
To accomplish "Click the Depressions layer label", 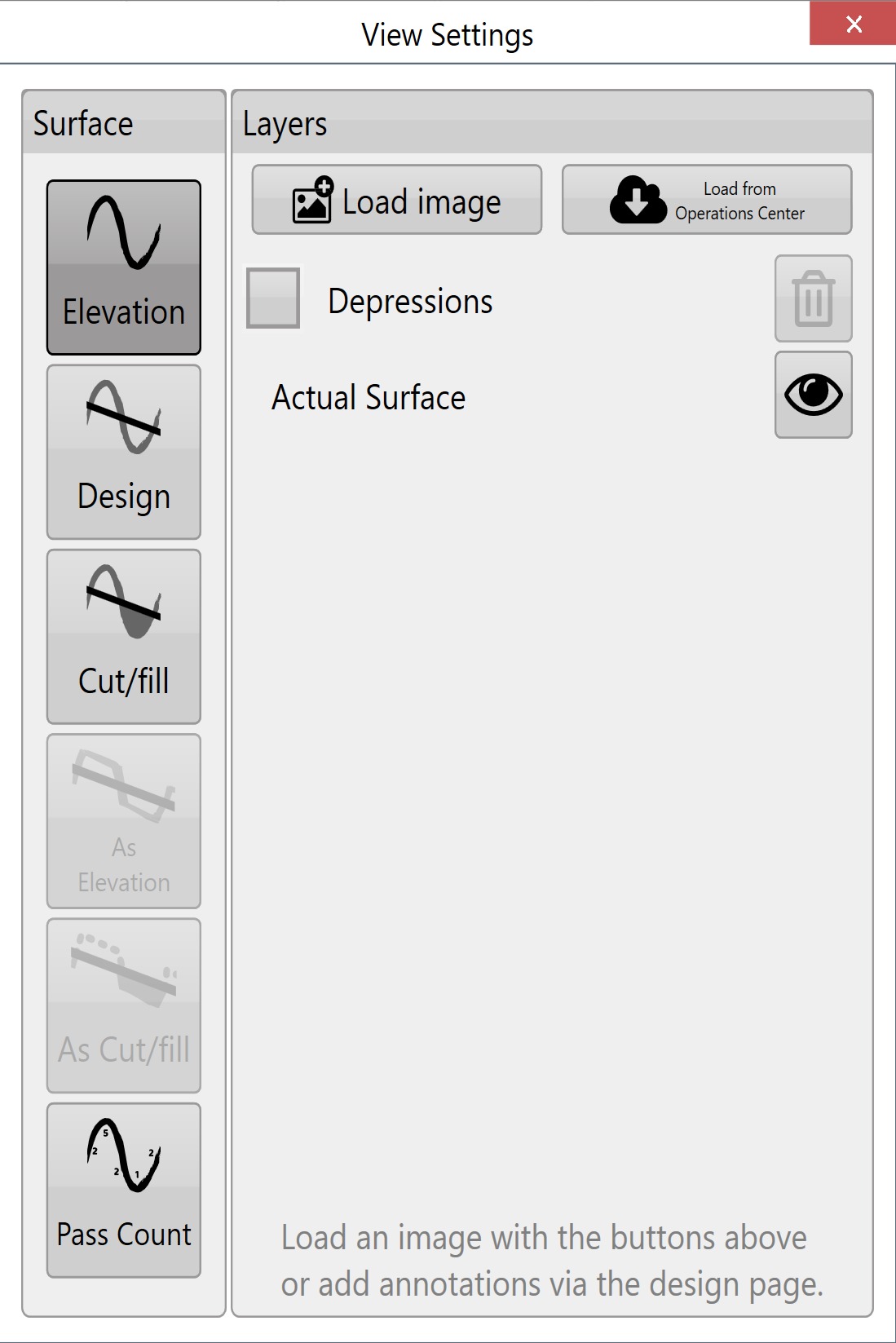I will click(410, 302).
